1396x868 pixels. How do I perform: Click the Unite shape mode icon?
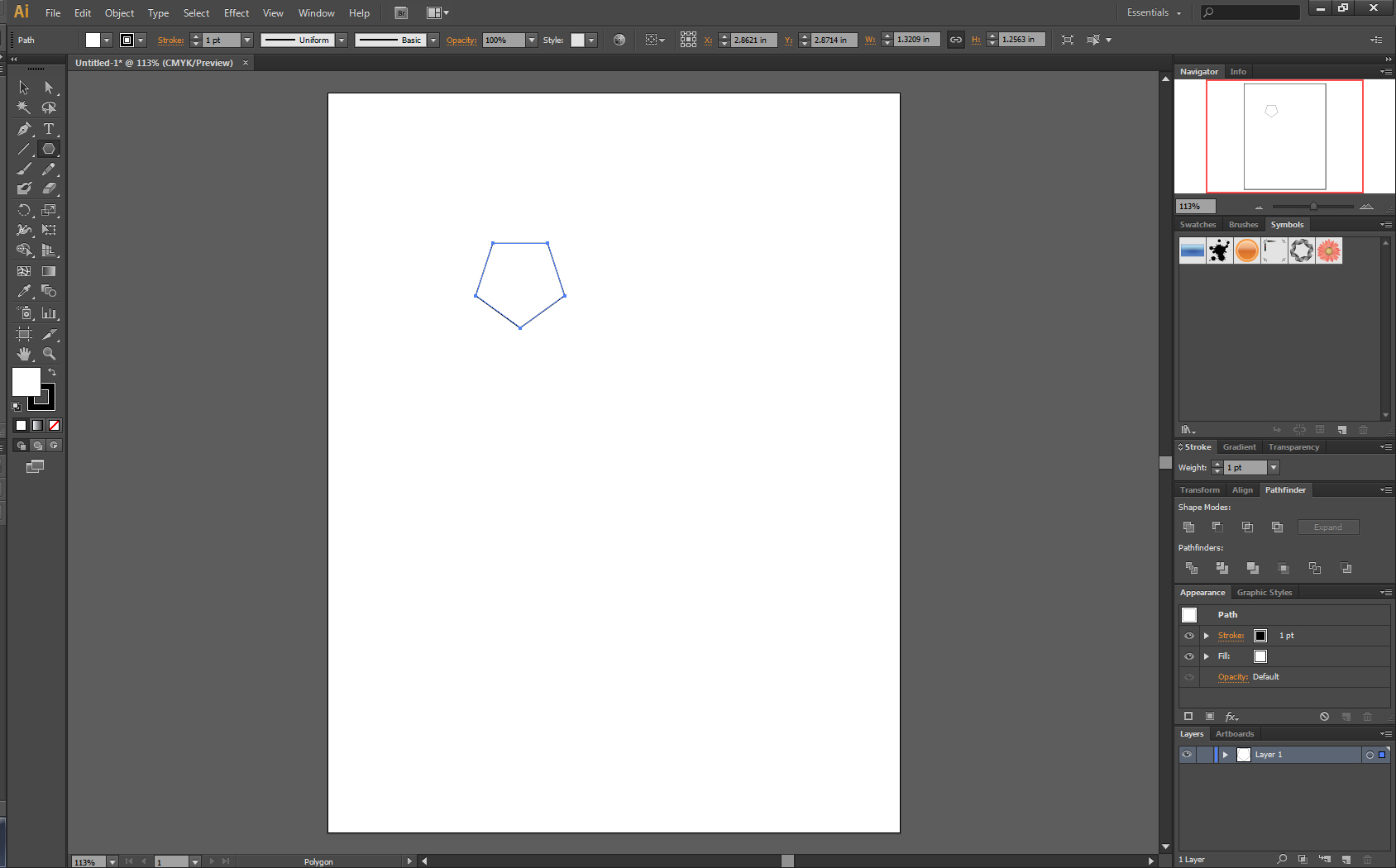pyautogui.click(x=1188, y=527)
